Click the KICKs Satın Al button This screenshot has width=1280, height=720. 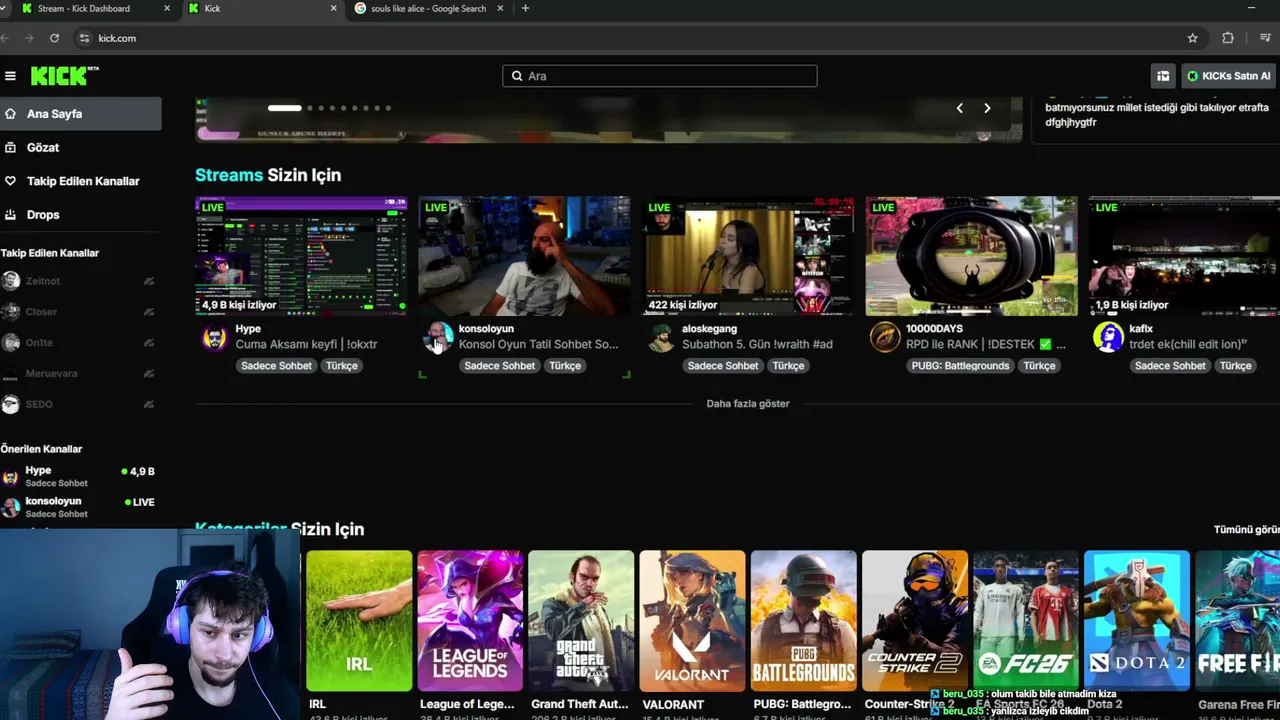tap(1229, 76)
